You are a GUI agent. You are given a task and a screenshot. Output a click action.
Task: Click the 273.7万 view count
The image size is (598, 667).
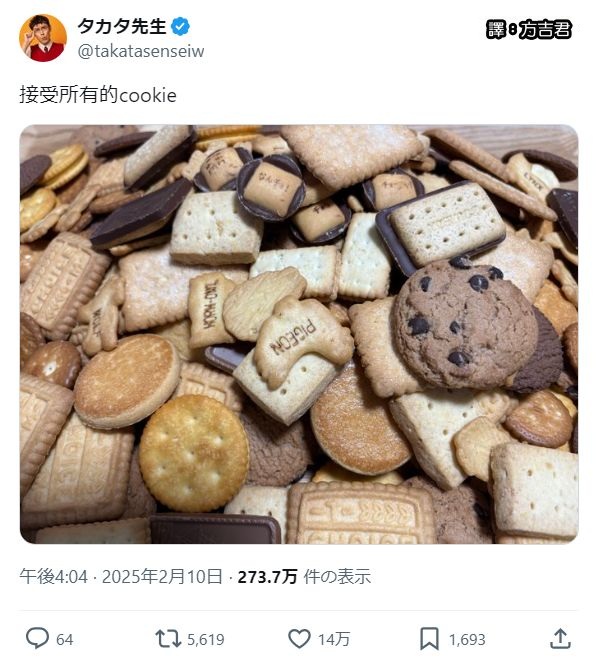coord(267,577)
